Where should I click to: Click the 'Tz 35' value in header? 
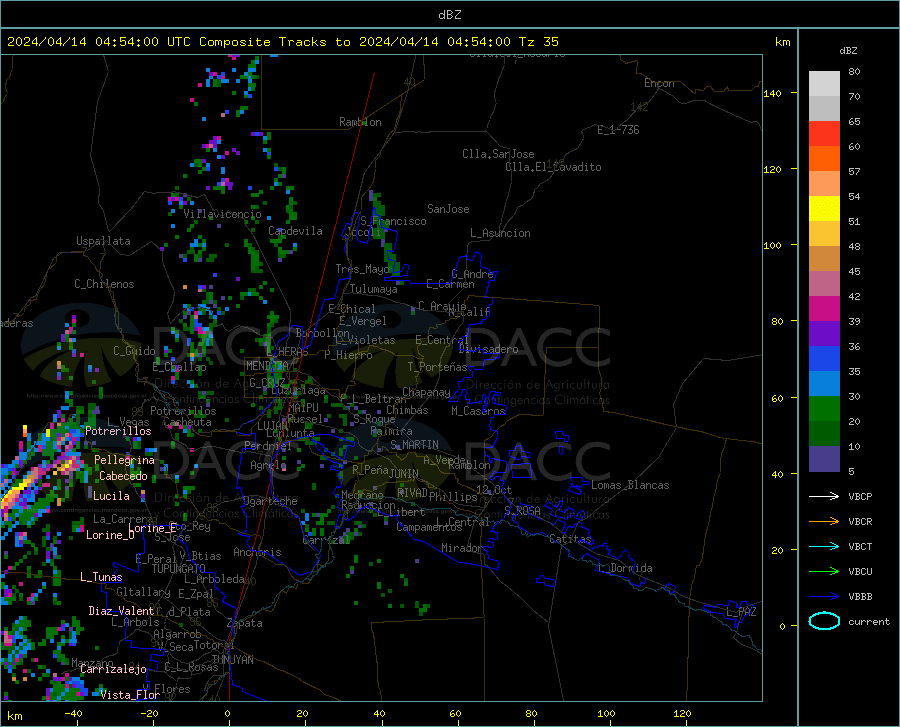538,42
